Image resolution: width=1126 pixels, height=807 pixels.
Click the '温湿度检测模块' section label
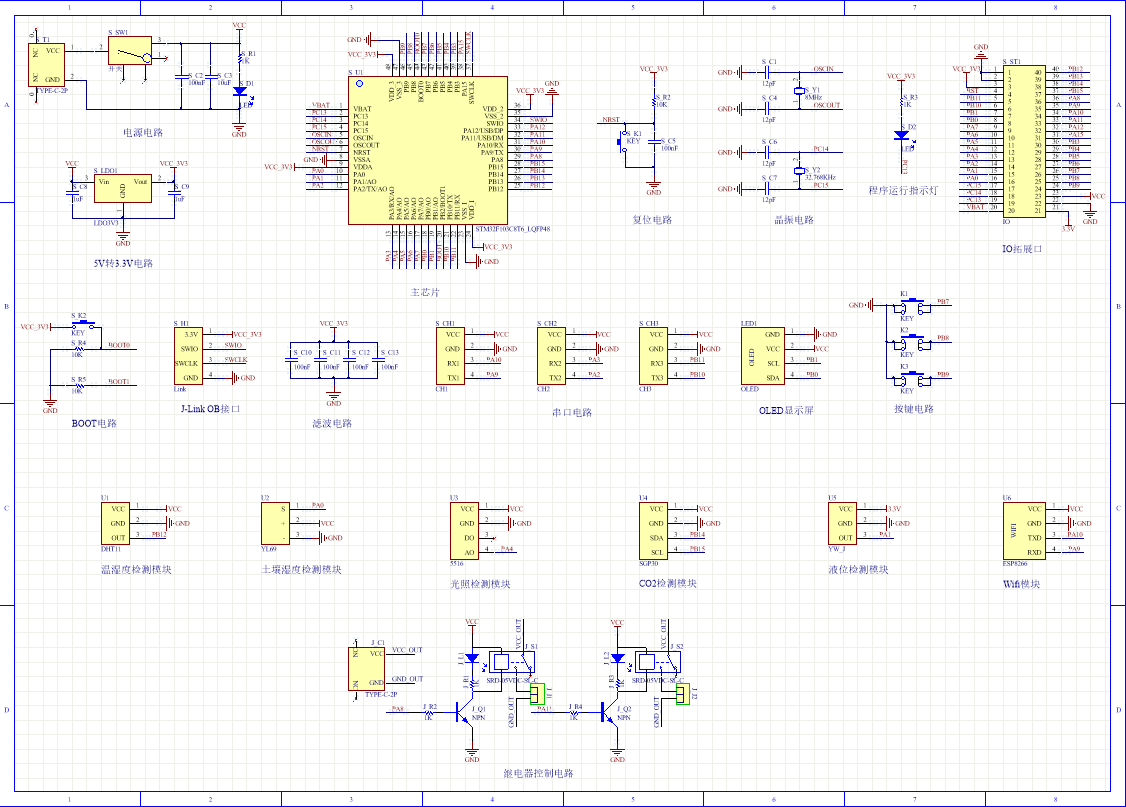(136, 569)
